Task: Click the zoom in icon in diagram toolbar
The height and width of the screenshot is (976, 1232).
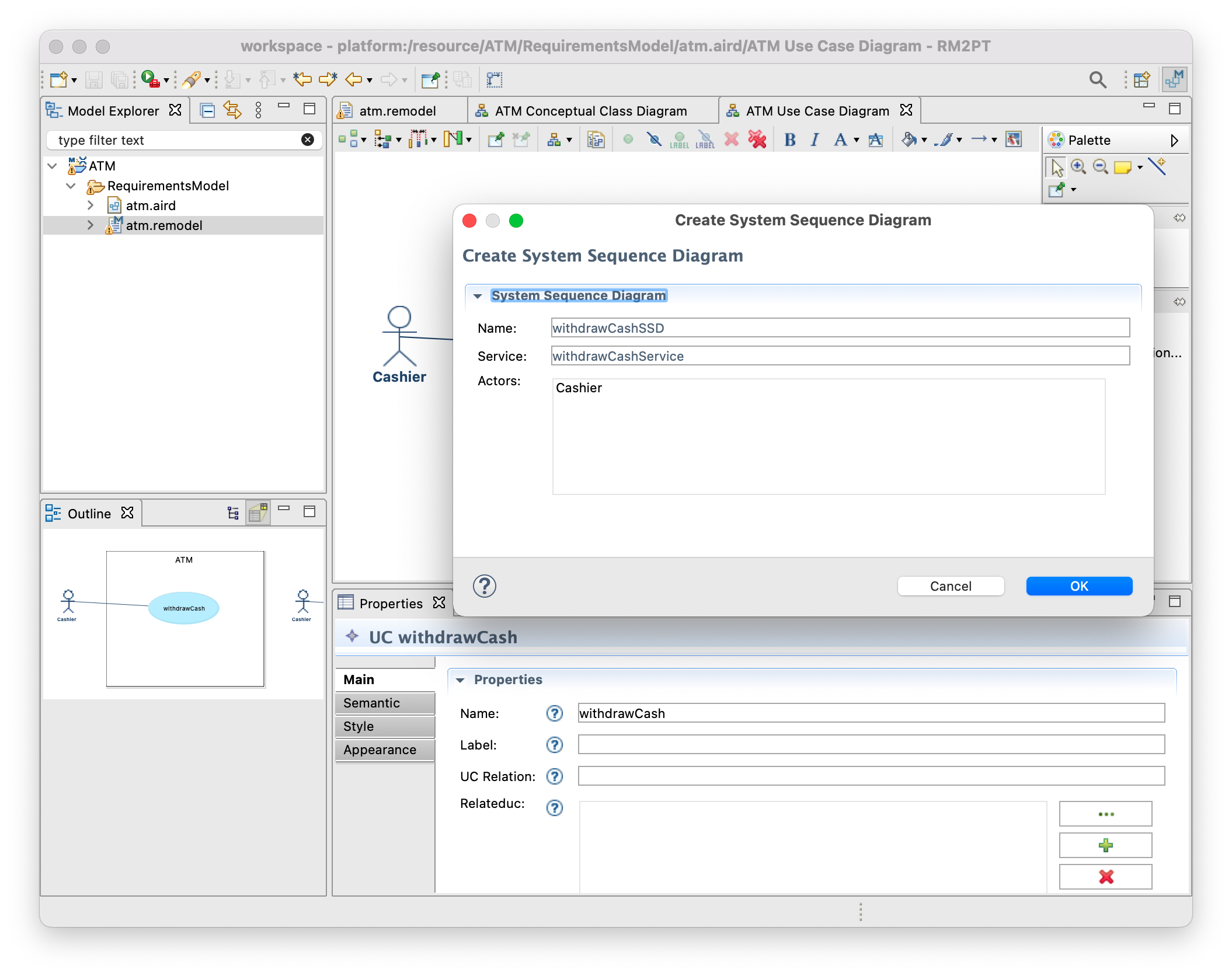Action: pyautogui.click(x=1078, y=167)
